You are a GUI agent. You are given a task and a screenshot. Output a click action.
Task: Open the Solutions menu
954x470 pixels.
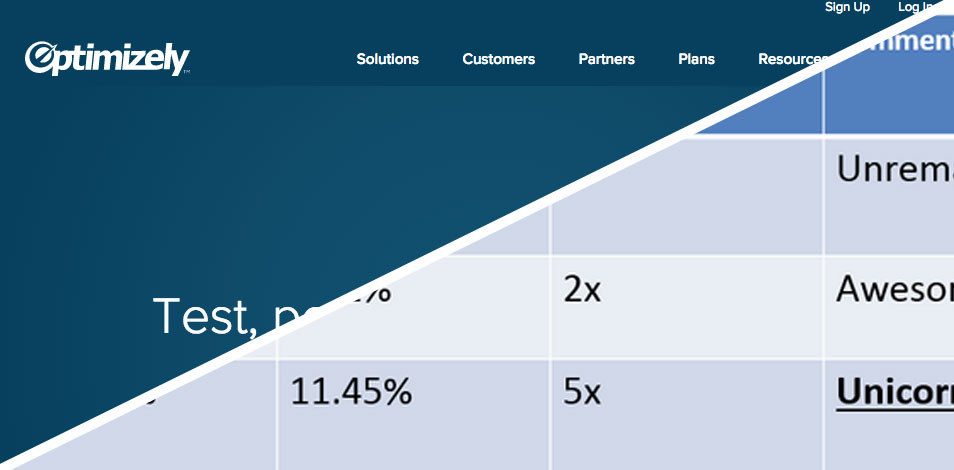387,59
